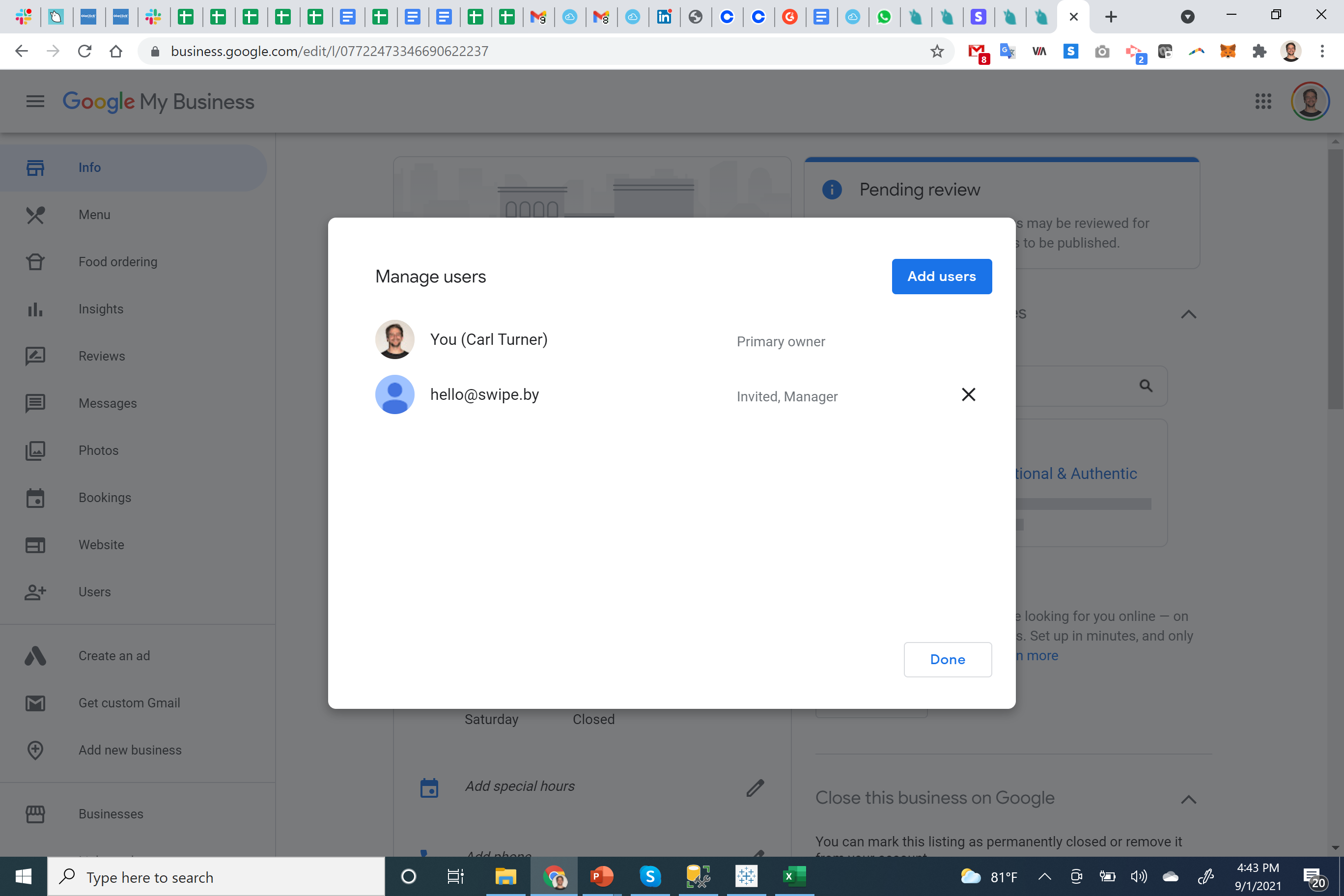Open PowerPoint from the taskbar

(x=601, y=876)
